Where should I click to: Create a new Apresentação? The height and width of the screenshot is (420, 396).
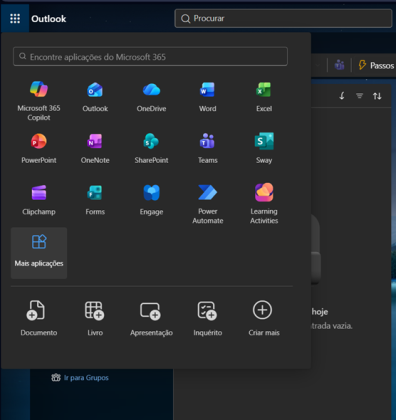coord(151,318)
